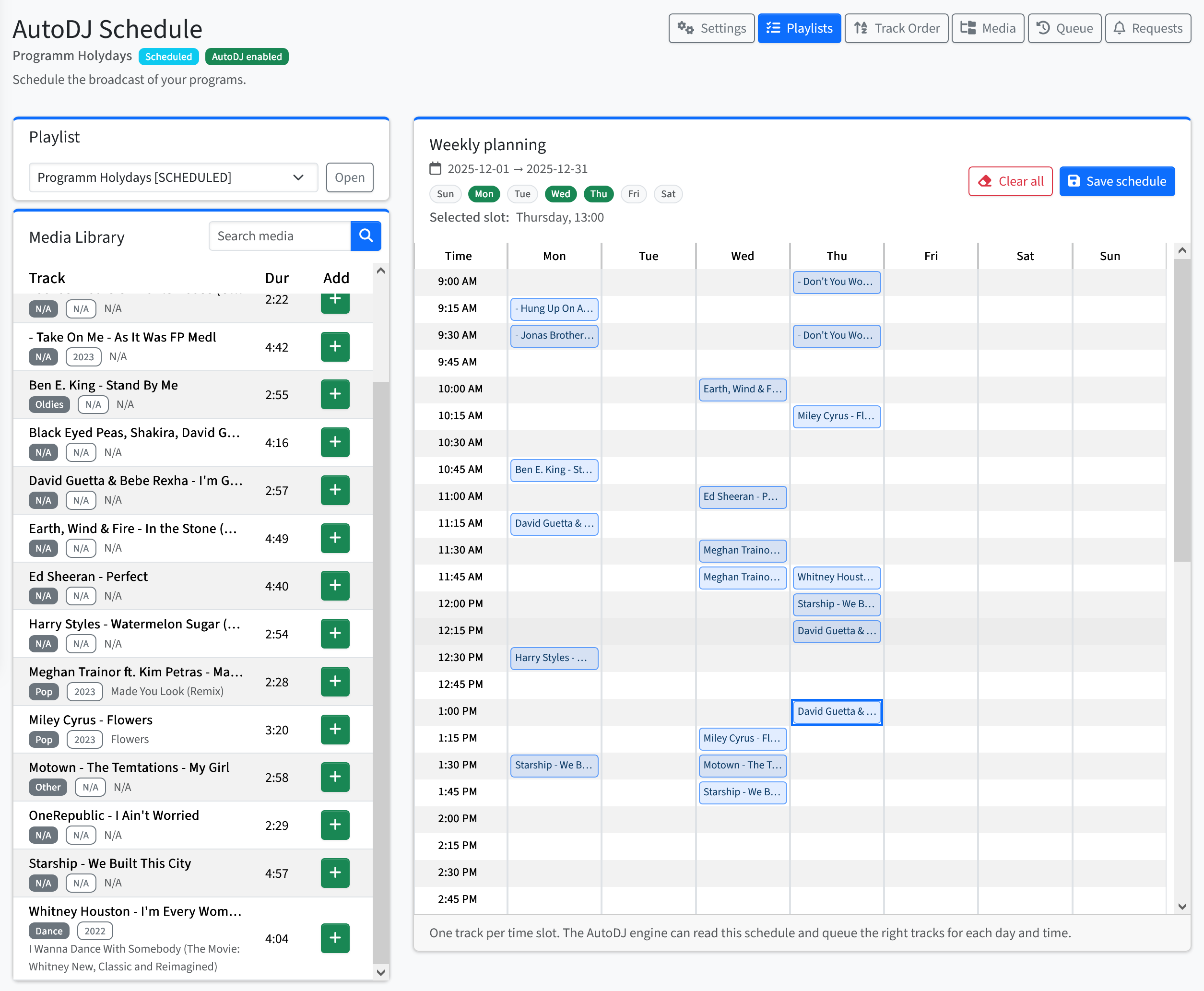Add Ed Sheeran - Perfect to slot
Viewport: 1204px width, 991px height.
click(x=334, y=586)
